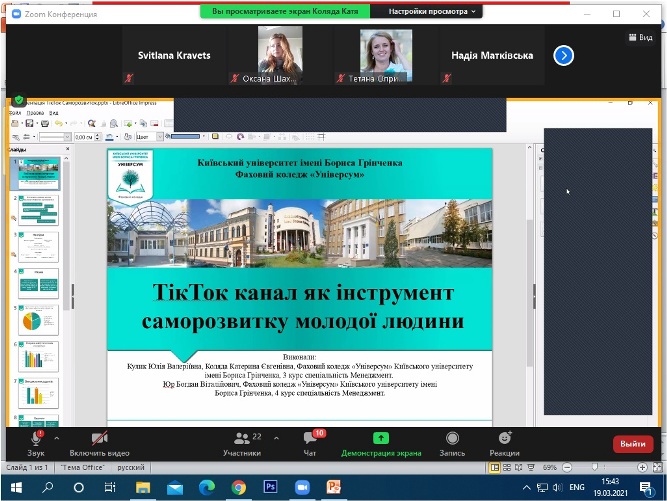Image resolution: width=667 pixels, height=501 pixels.
Task: Open the Чат chat panel
Action: tap(311, 442)
